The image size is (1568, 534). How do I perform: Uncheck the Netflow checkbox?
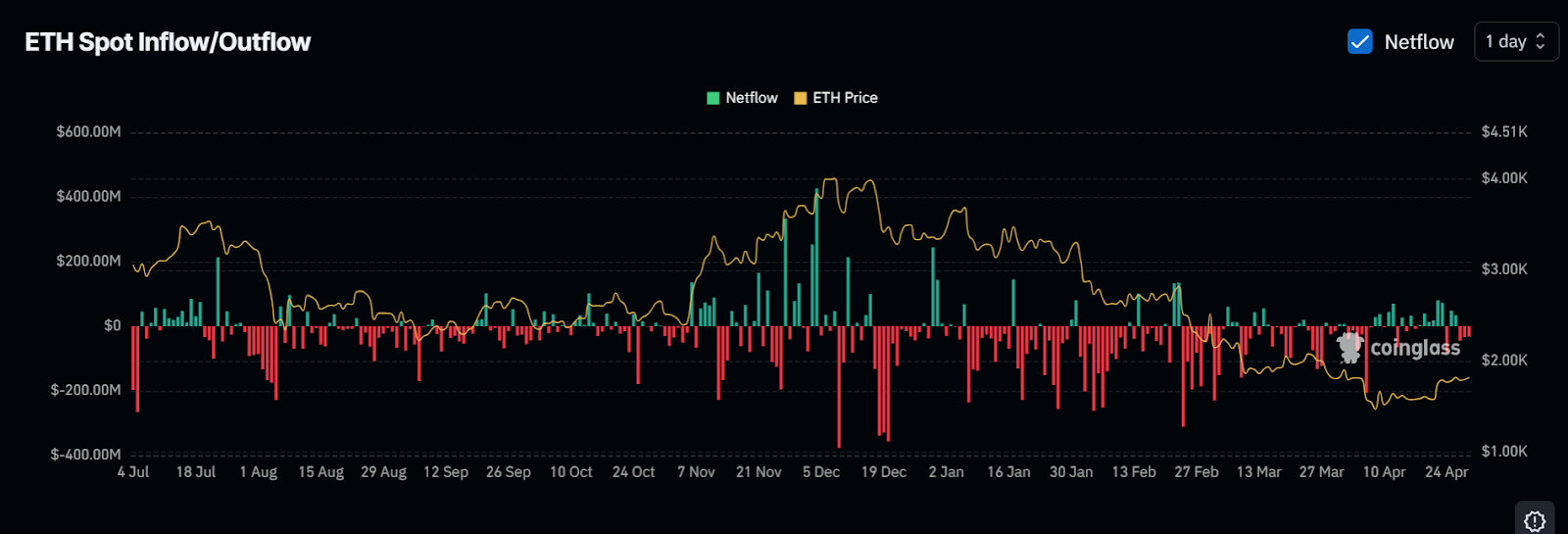click(x=1359, y=41)
